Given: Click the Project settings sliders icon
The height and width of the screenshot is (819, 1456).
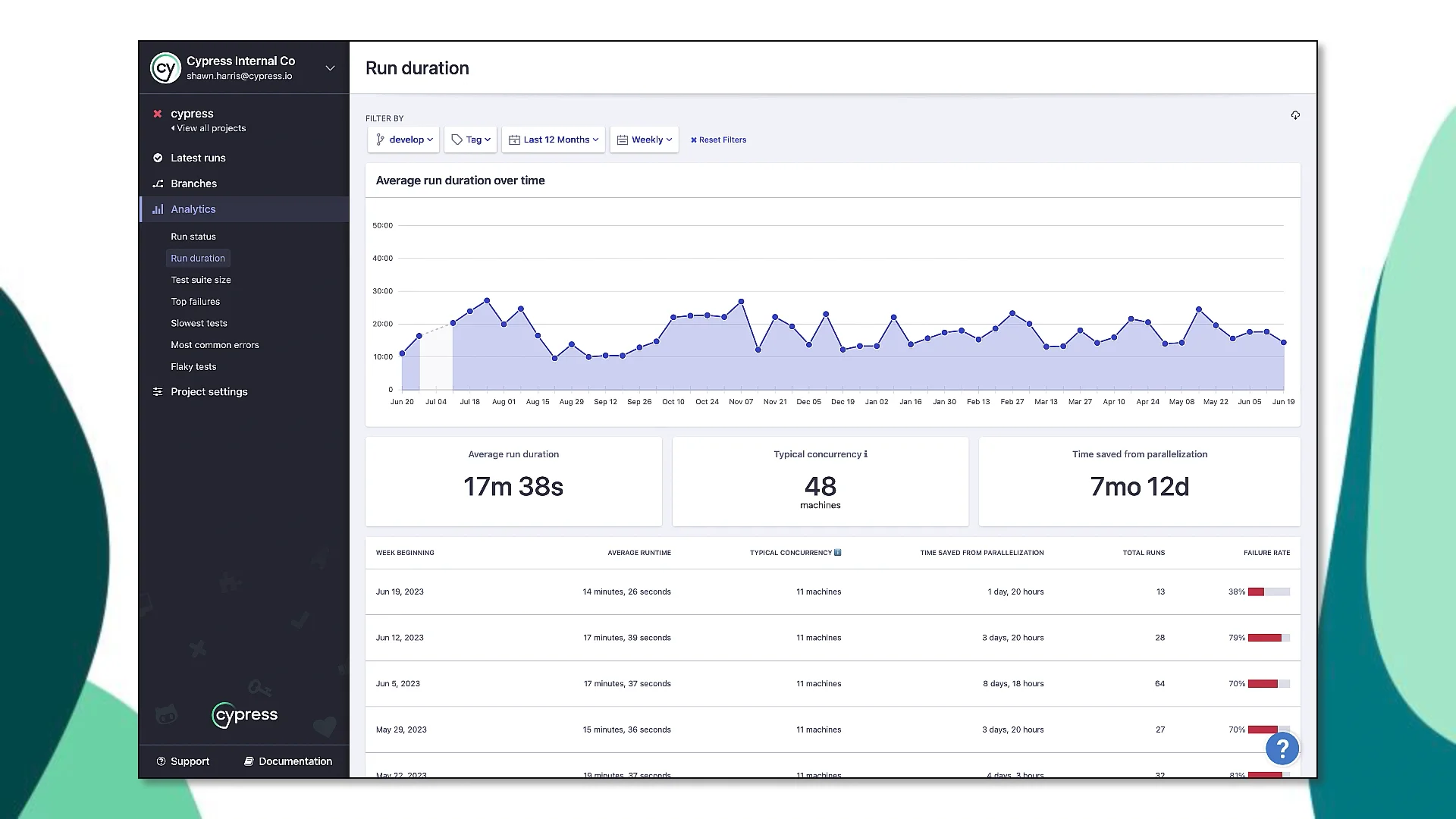Looking at the screenshot, I should 158,392.
